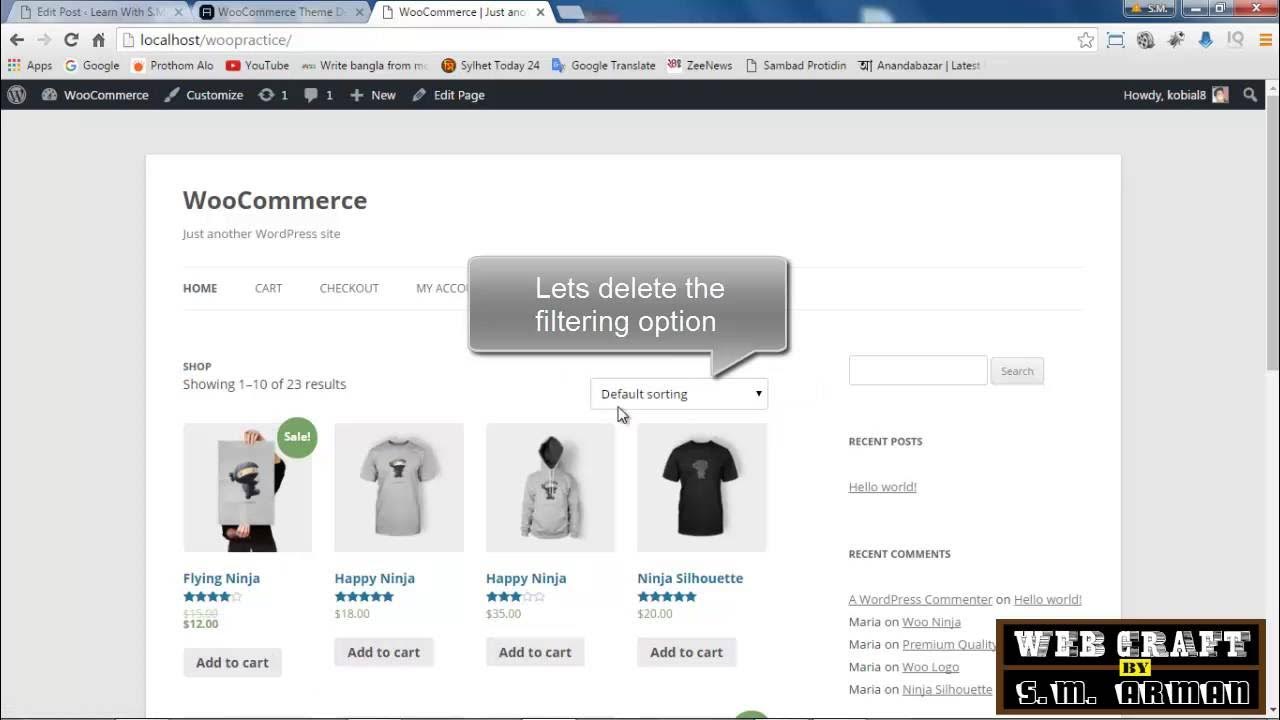The image size is (1280, 720).
Task: Open the Happy Ninja hoodie image
Action: (x=550, y=487)
